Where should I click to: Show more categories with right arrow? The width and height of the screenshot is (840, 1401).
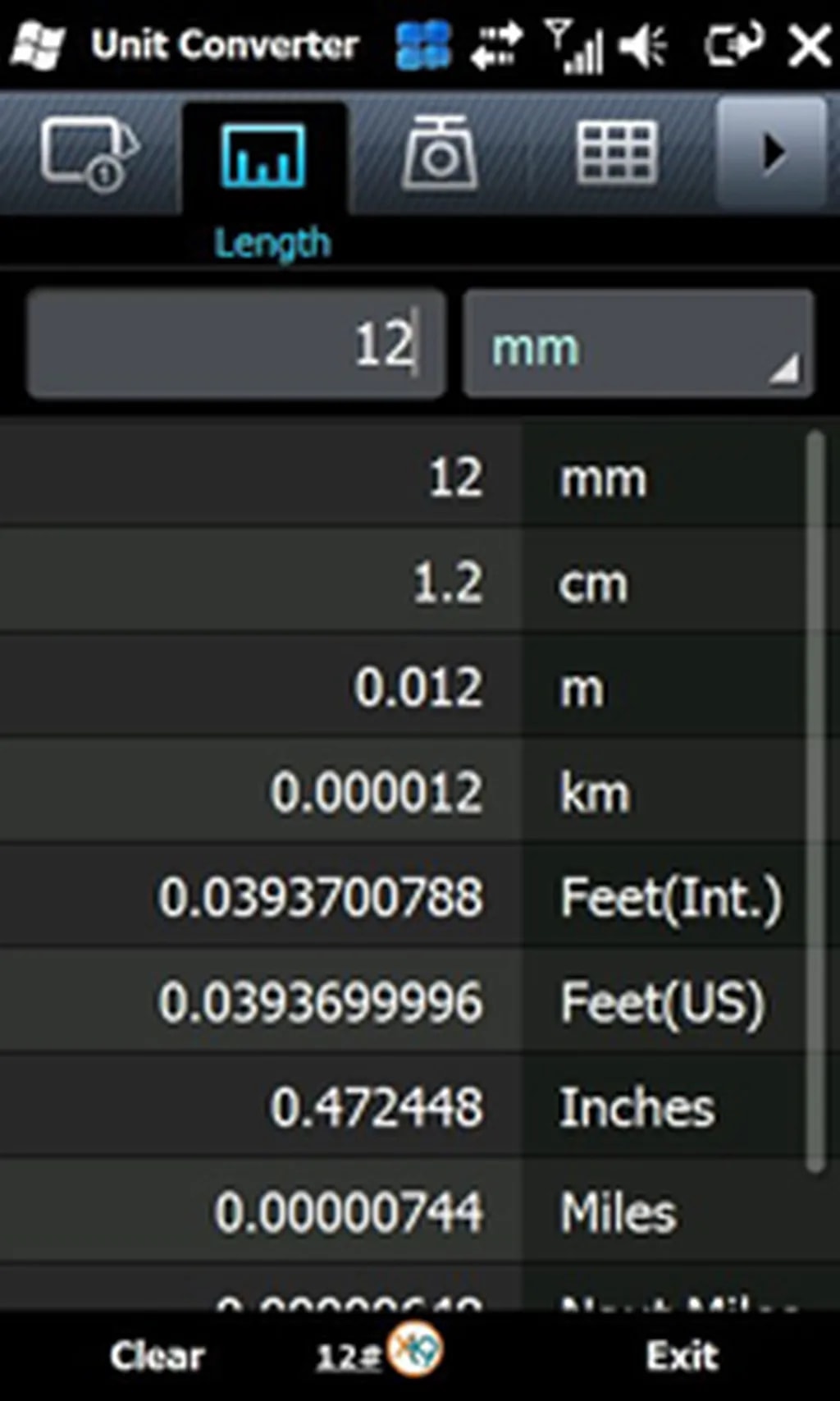(771, 153)
